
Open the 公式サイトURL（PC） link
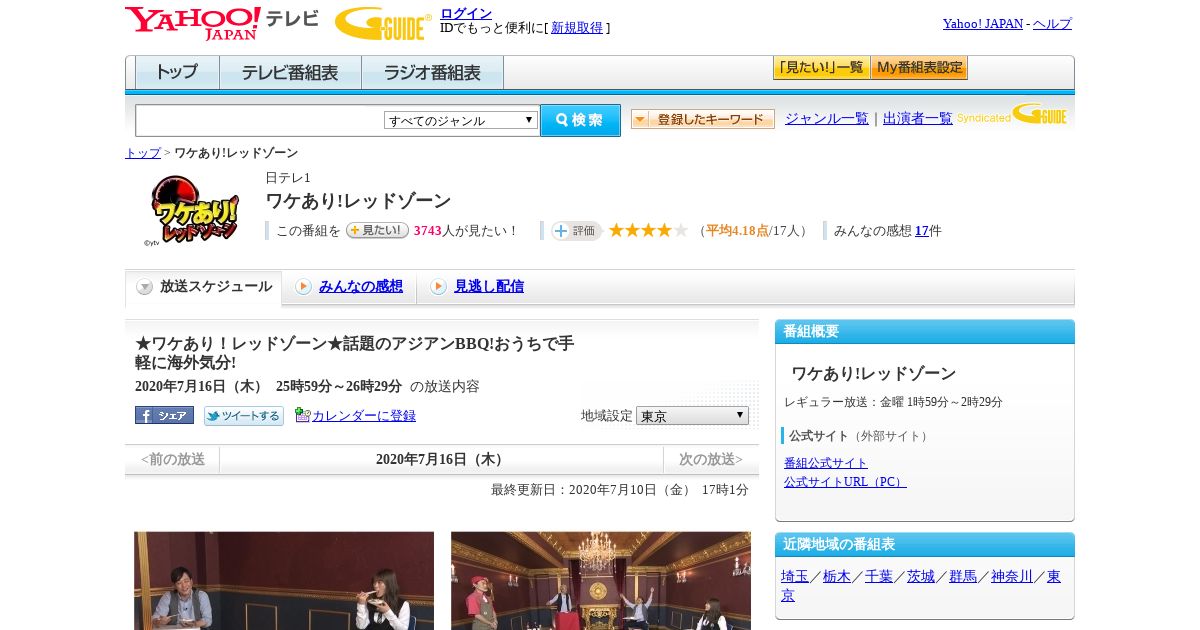(845, 482)
